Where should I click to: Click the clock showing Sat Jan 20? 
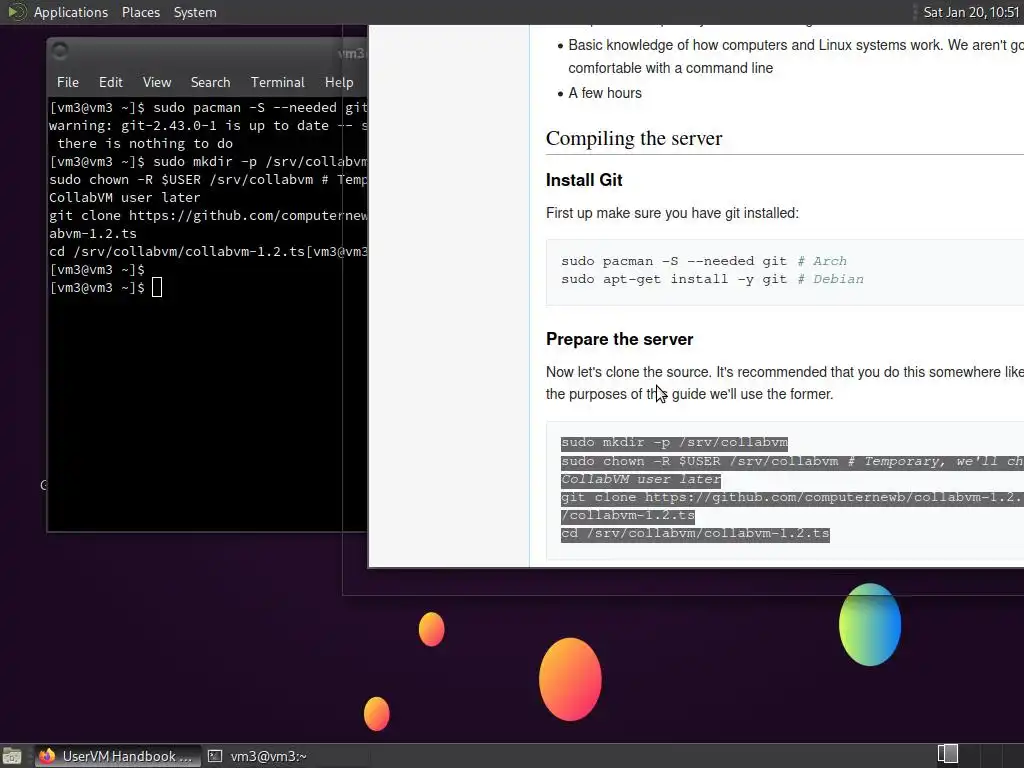point(971,12)
